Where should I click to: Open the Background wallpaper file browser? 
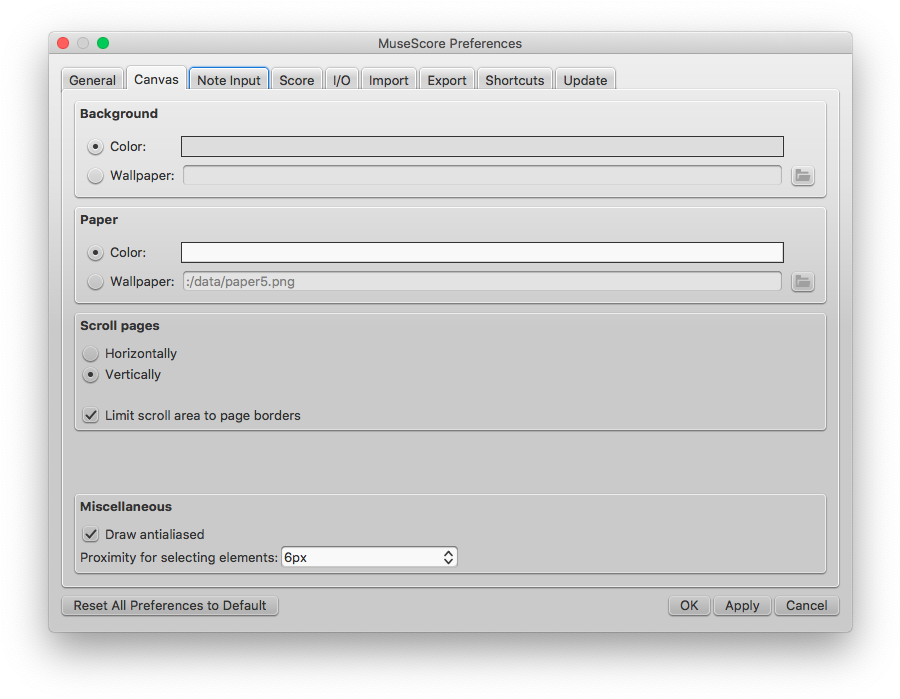[803, 176]
